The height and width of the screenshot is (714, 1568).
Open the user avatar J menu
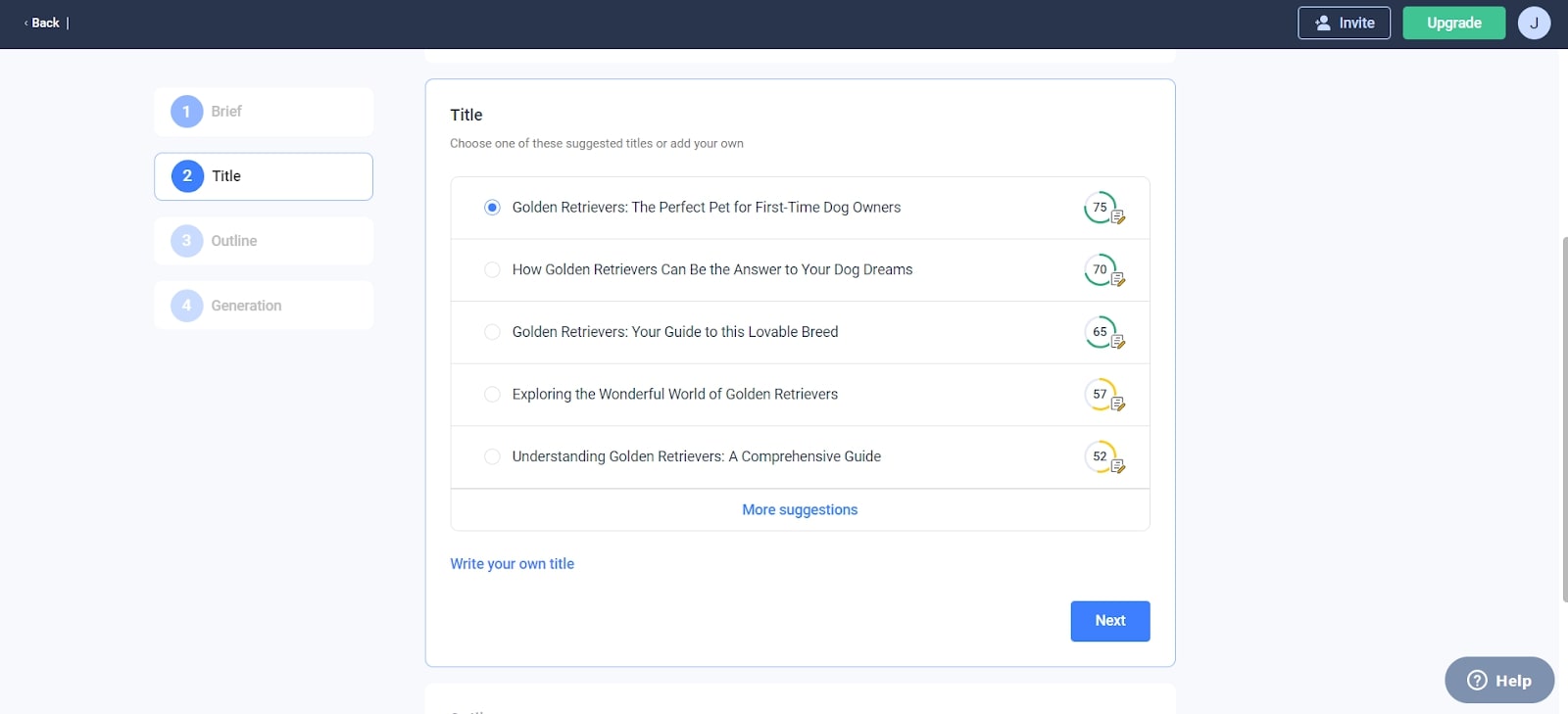(1534, 23)
